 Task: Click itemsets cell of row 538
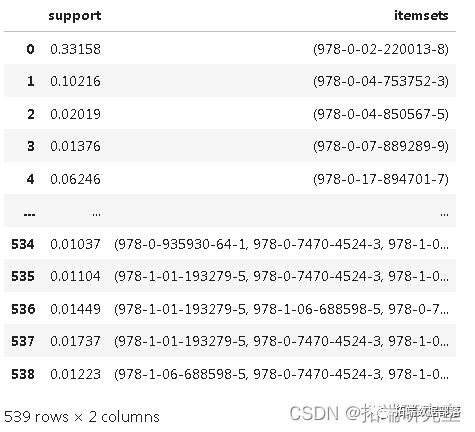(281, 374)
